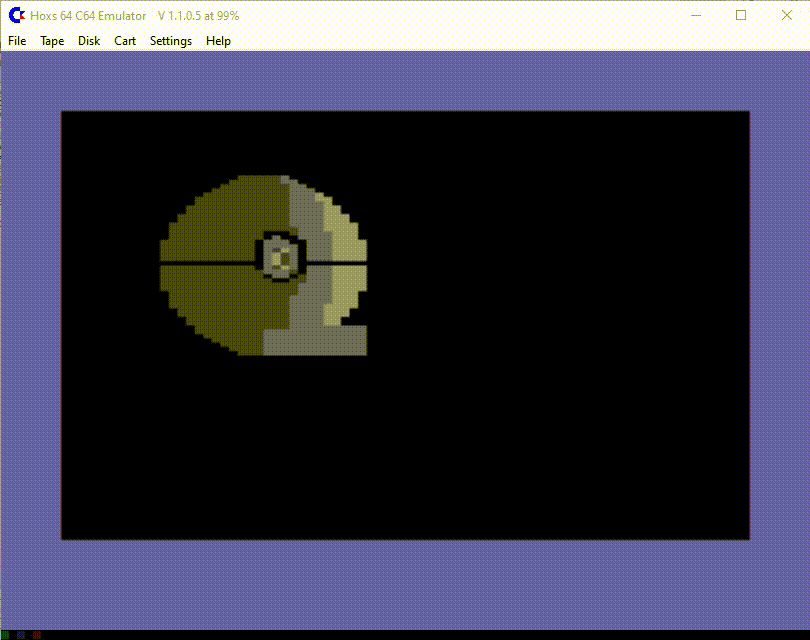
Task: Expand the Disk menu
Action: click(x=89, y=41)
